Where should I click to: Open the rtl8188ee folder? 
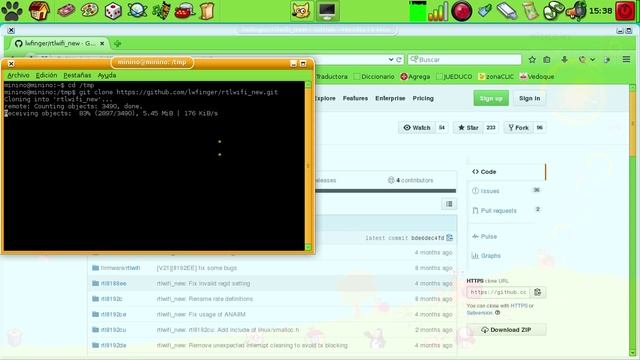click(113, 283)
